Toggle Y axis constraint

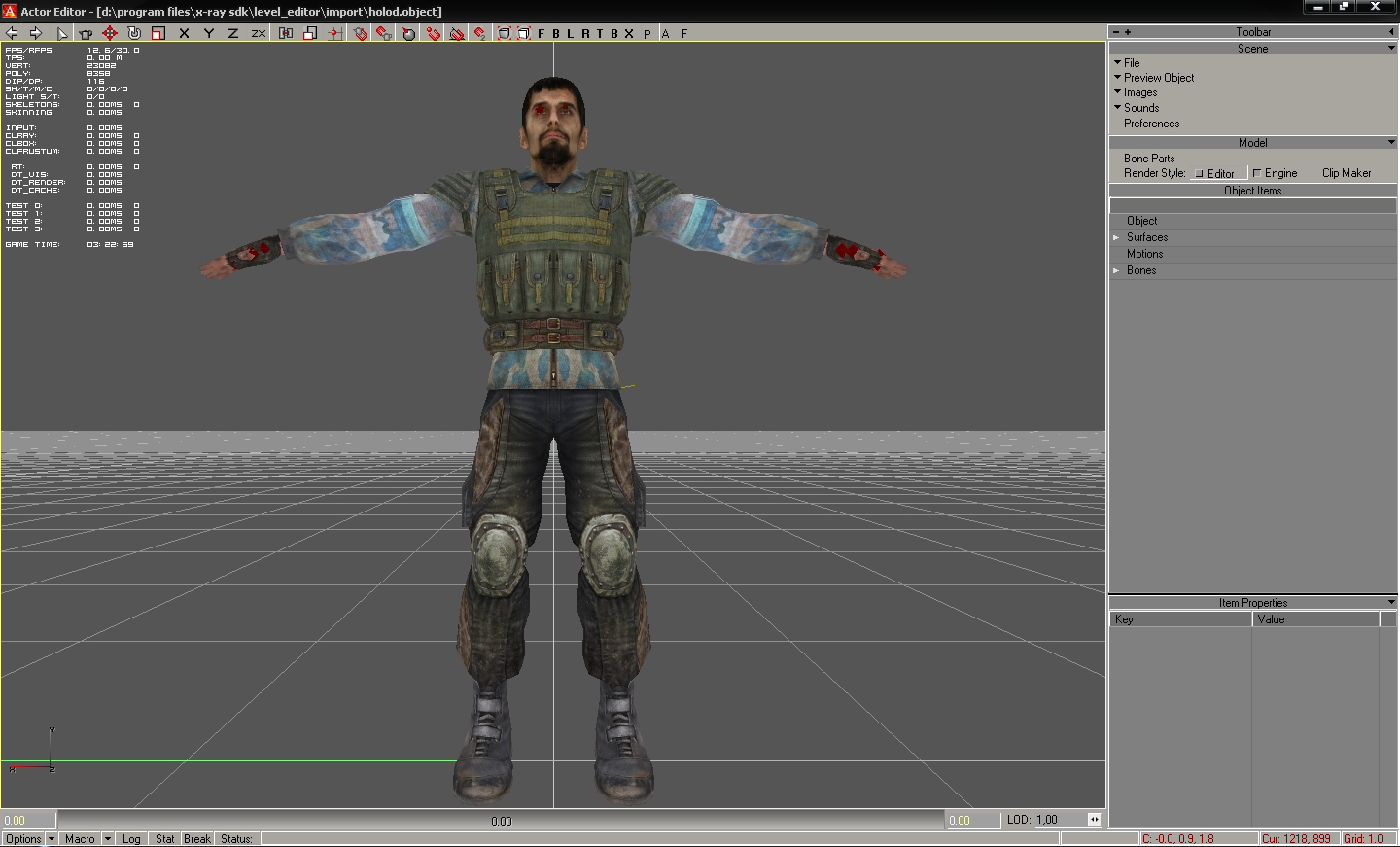tap(209, 33)
